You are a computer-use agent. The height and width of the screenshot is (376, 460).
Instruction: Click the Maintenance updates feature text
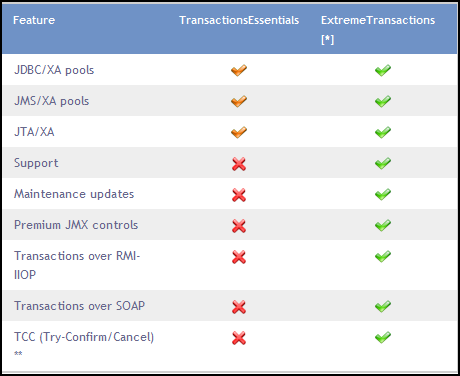pyautogui.click(x=74, y=194)
